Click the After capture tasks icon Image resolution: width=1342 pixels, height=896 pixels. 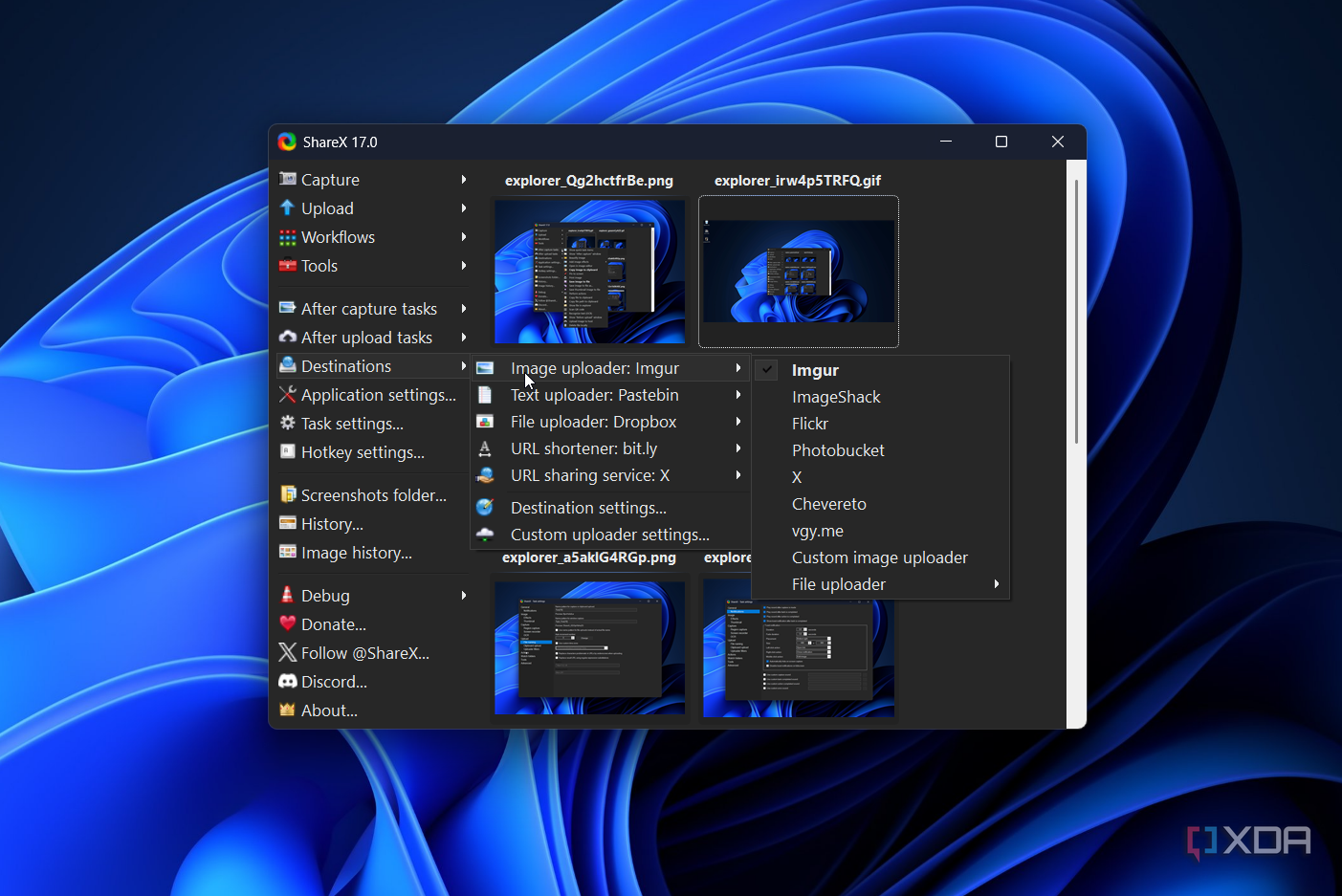point(287,308)
